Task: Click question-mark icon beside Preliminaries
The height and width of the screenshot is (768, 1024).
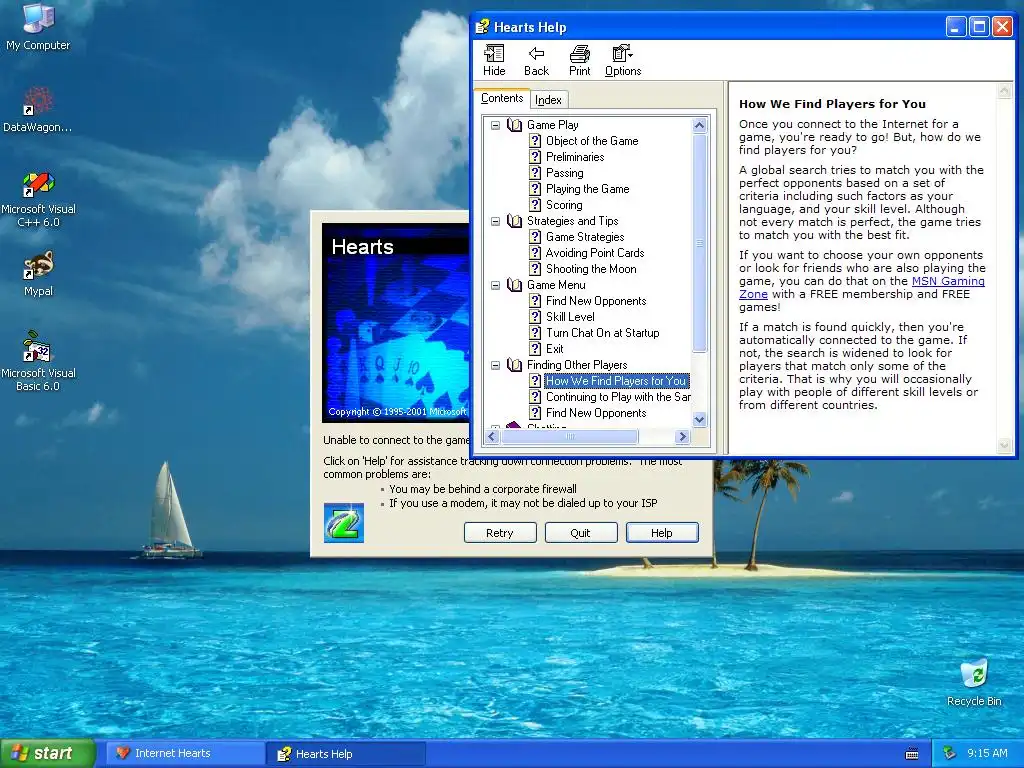Action: (x=535, y=157)
